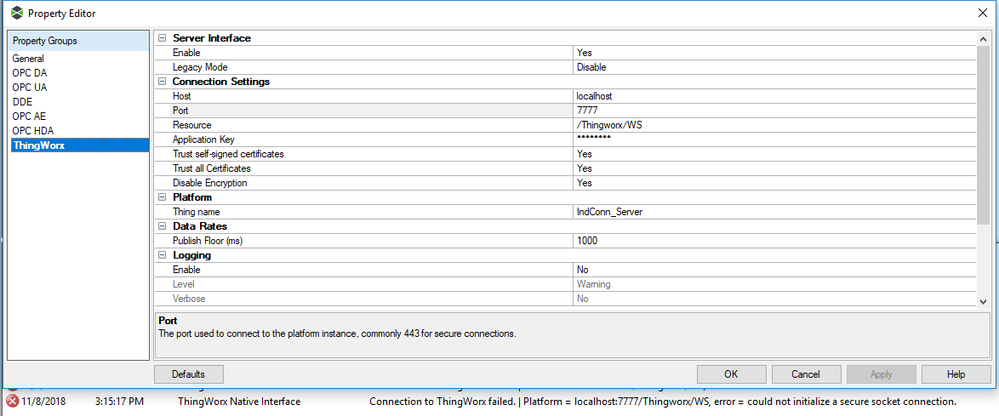
Task: Edit the Publish Floor value 1000
Action: click(774, 241)
